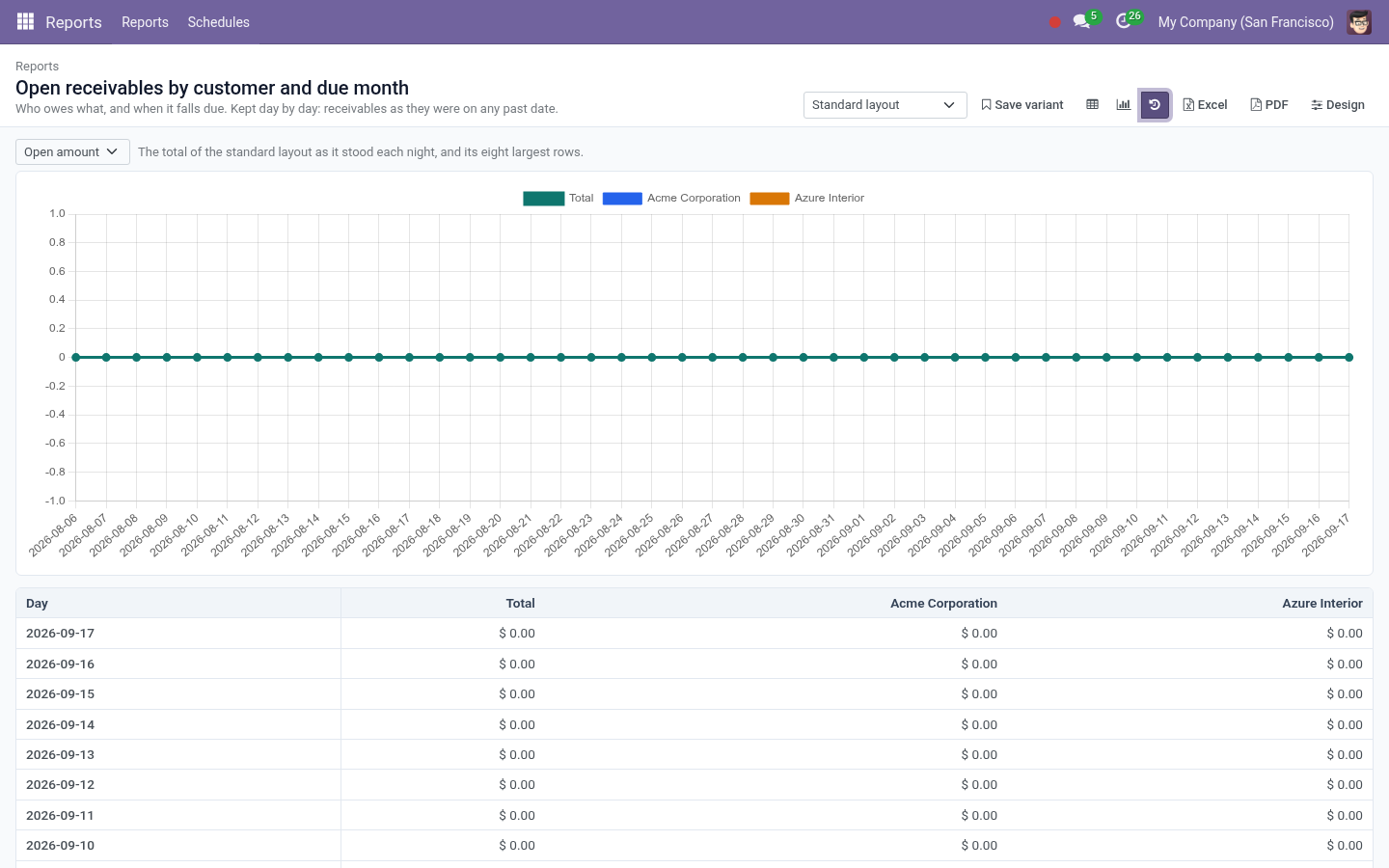
Task: Toggle the Azure Interior series legend swatch
Action: click(x=769, y=198)
